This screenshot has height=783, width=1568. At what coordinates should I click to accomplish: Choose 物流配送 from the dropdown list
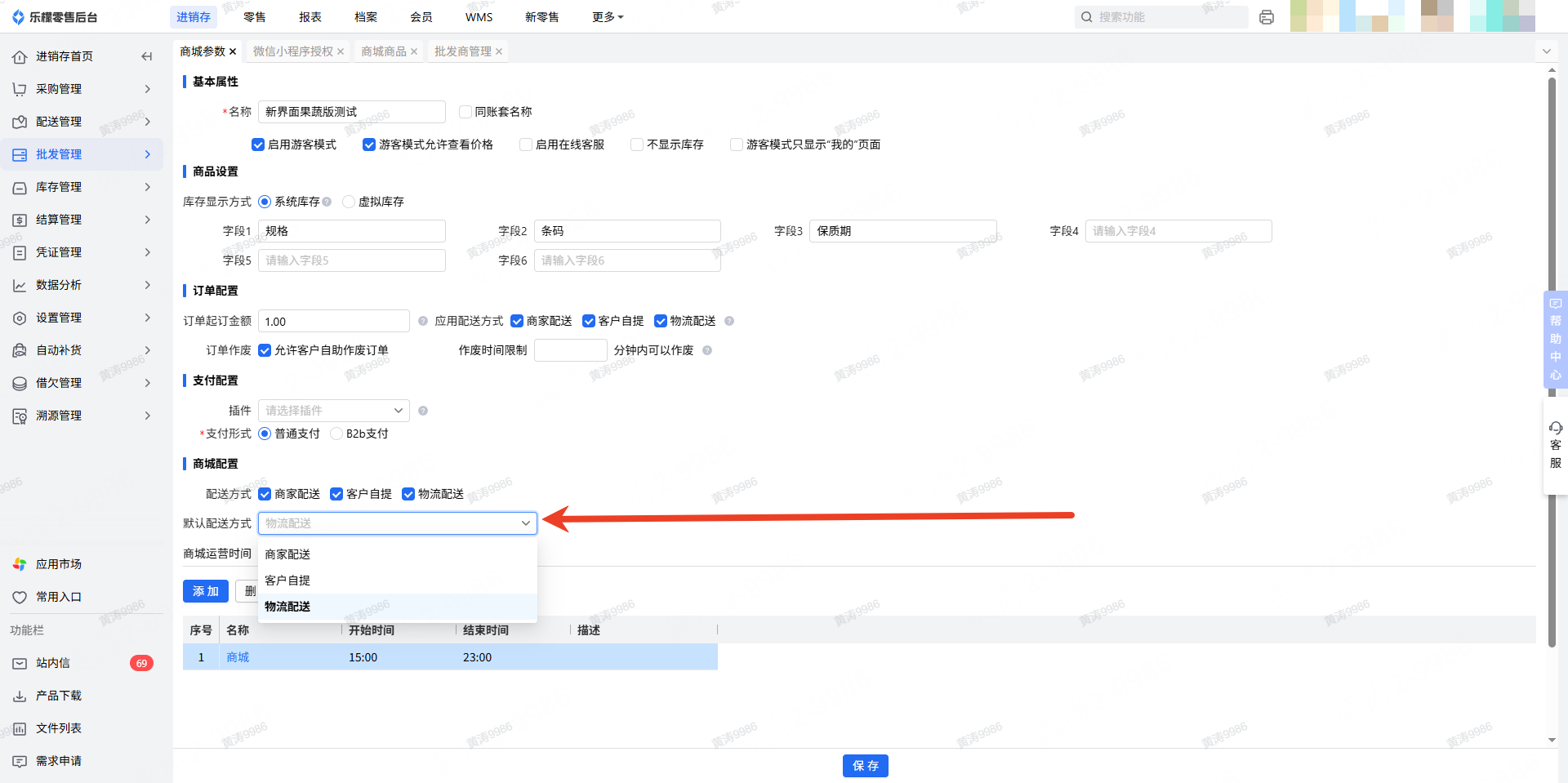[398, 607]
